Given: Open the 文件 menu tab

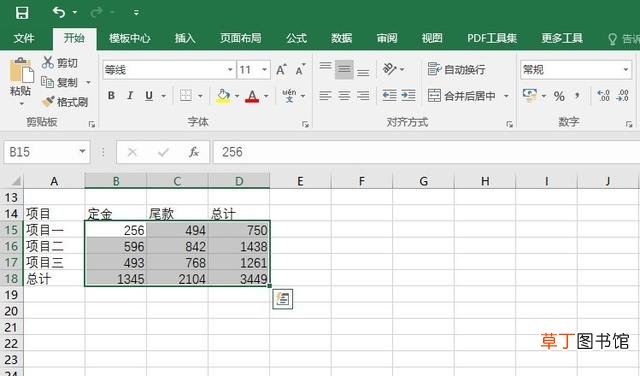Looking at the screenshot, I should pos(24,38).
